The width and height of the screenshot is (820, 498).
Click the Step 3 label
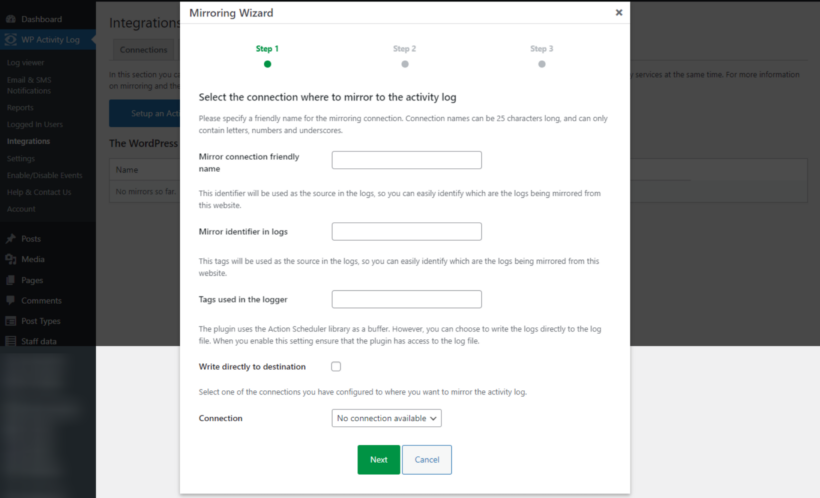coord(542,49)
